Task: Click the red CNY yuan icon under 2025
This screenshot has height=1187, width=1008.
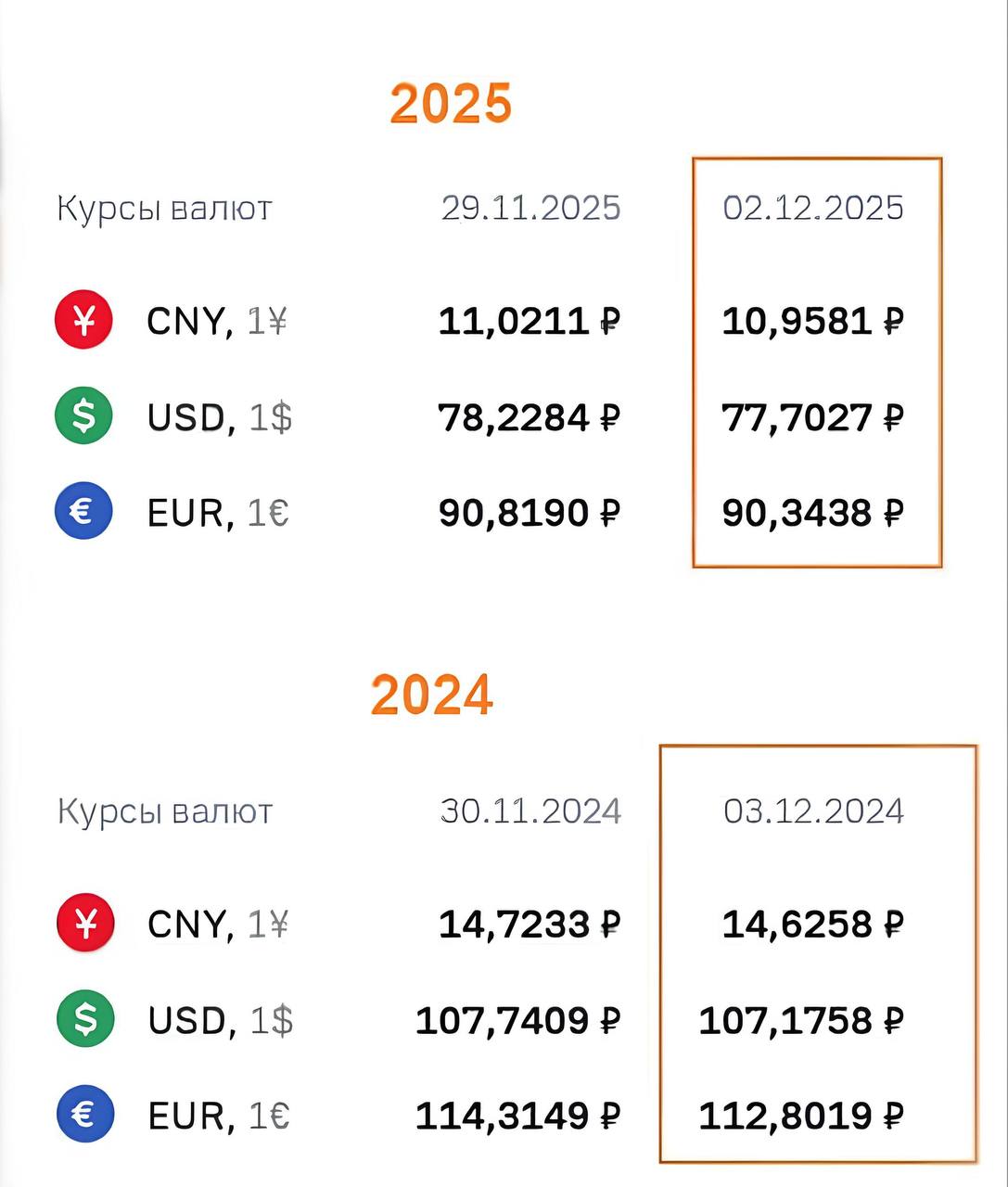Action: coord(83,321)
